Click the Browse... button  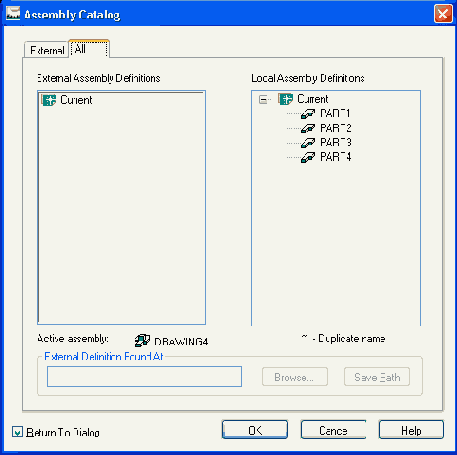(295, 377)
